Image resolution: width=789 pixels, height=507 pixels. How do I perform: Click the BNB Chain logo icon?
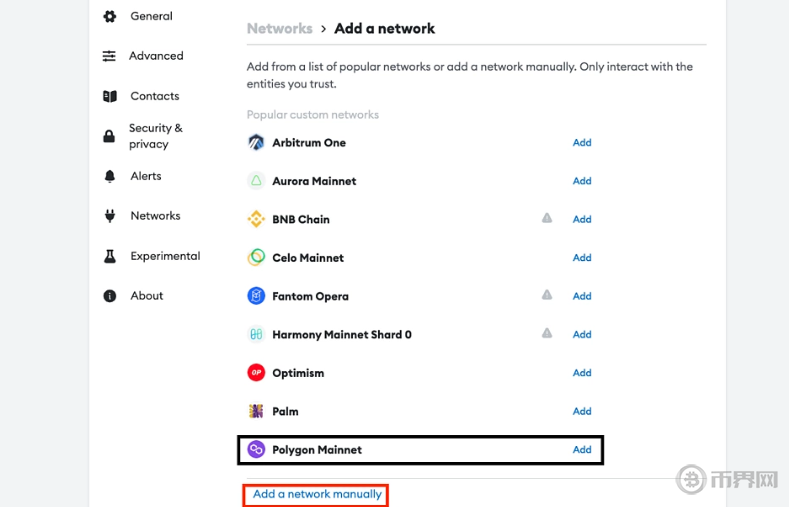pos(256,219)
